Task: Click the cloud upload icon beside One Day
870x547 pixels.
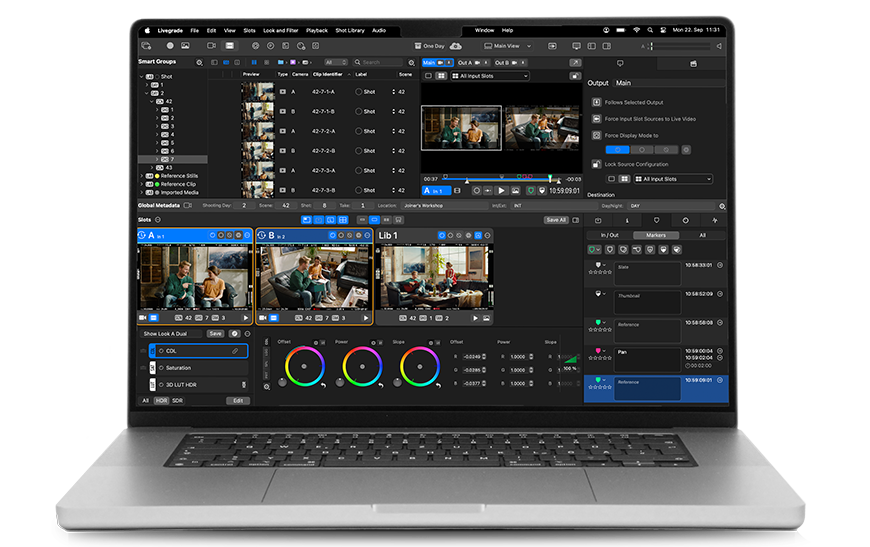Action: [x=456, y=45]
